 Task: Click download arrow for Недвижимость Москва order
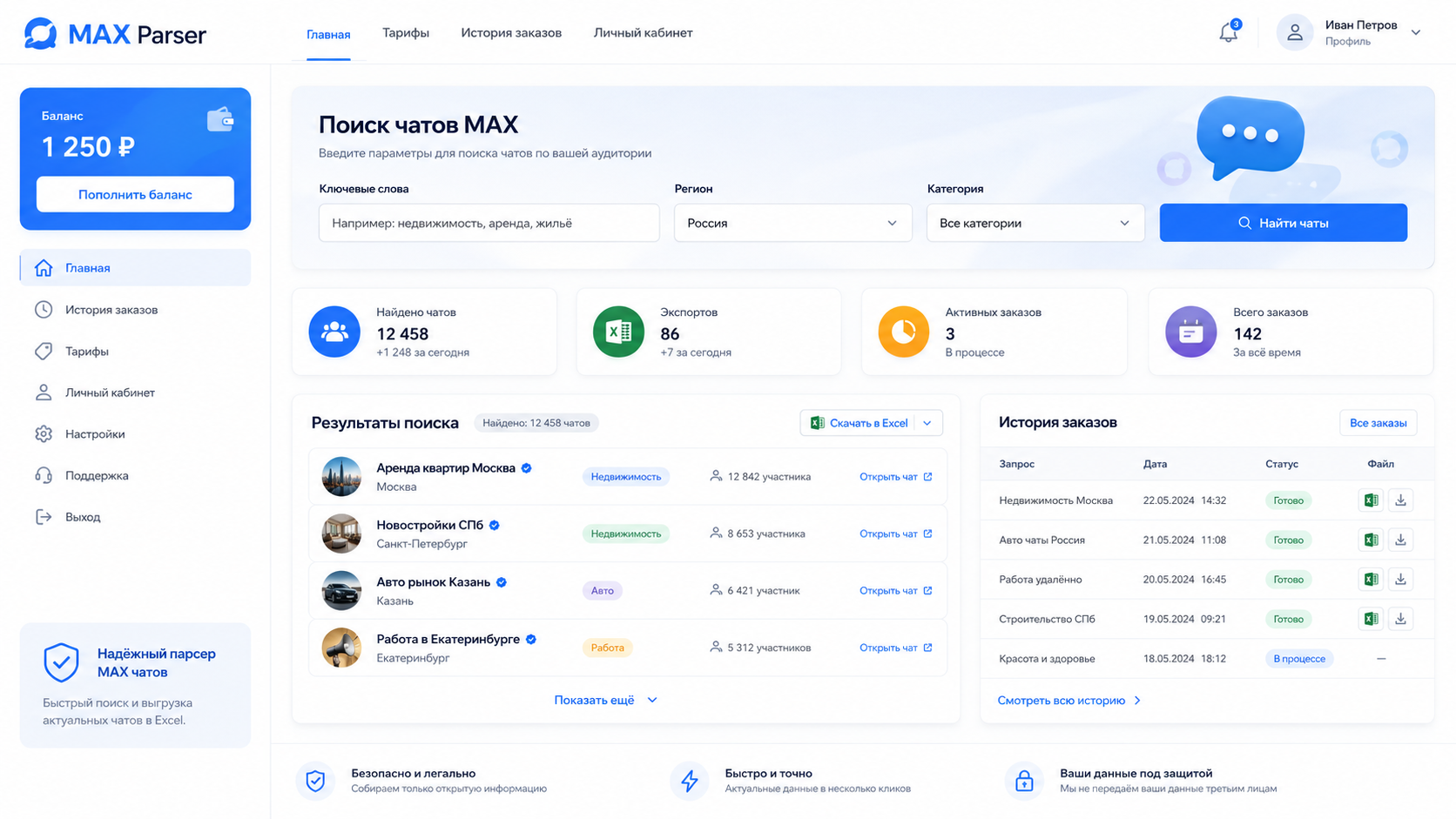click(1400, 500)
